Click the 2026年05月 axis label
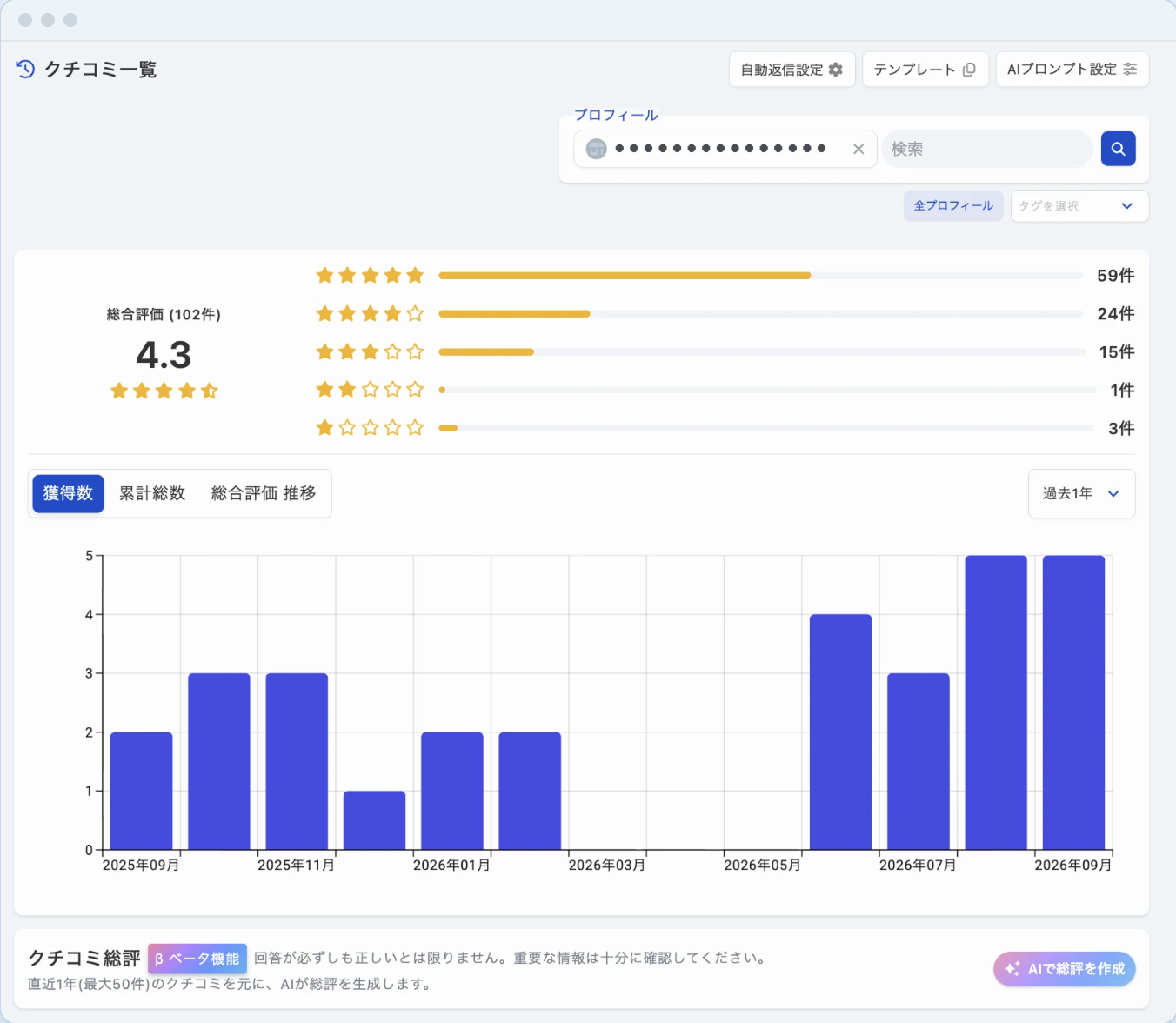1176x1023 pixels. [762, 866]
